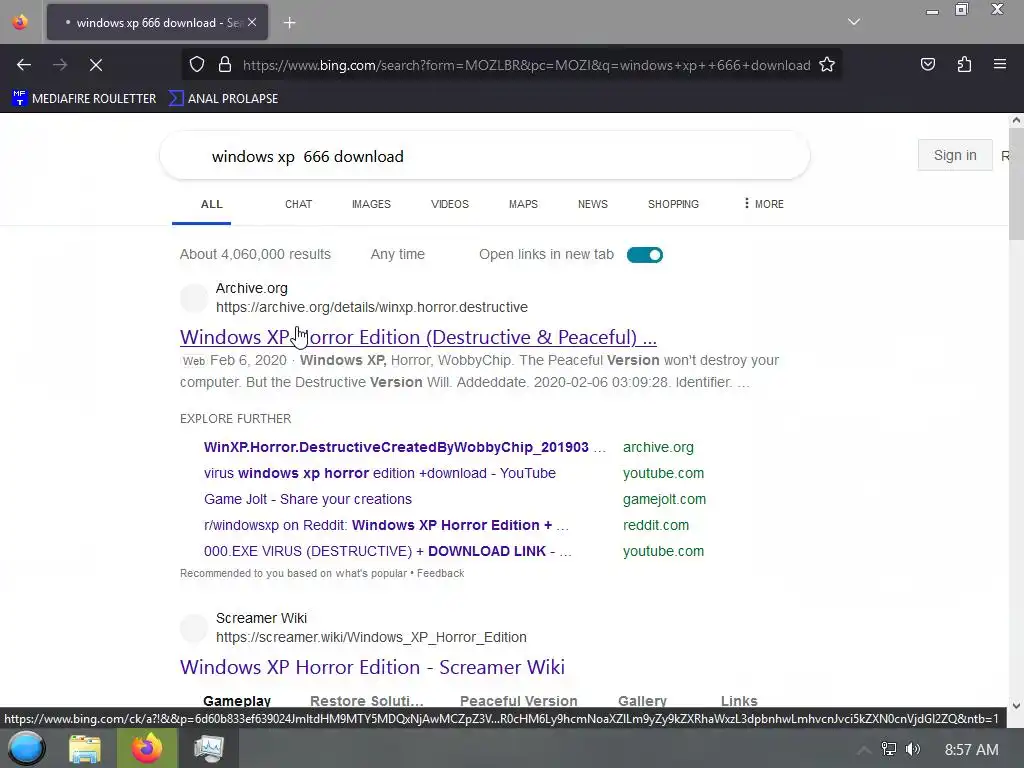This screenshot has height=768, width=1024.
Task: Expand the MORE search options menu
Action: [x=763, y=204]
